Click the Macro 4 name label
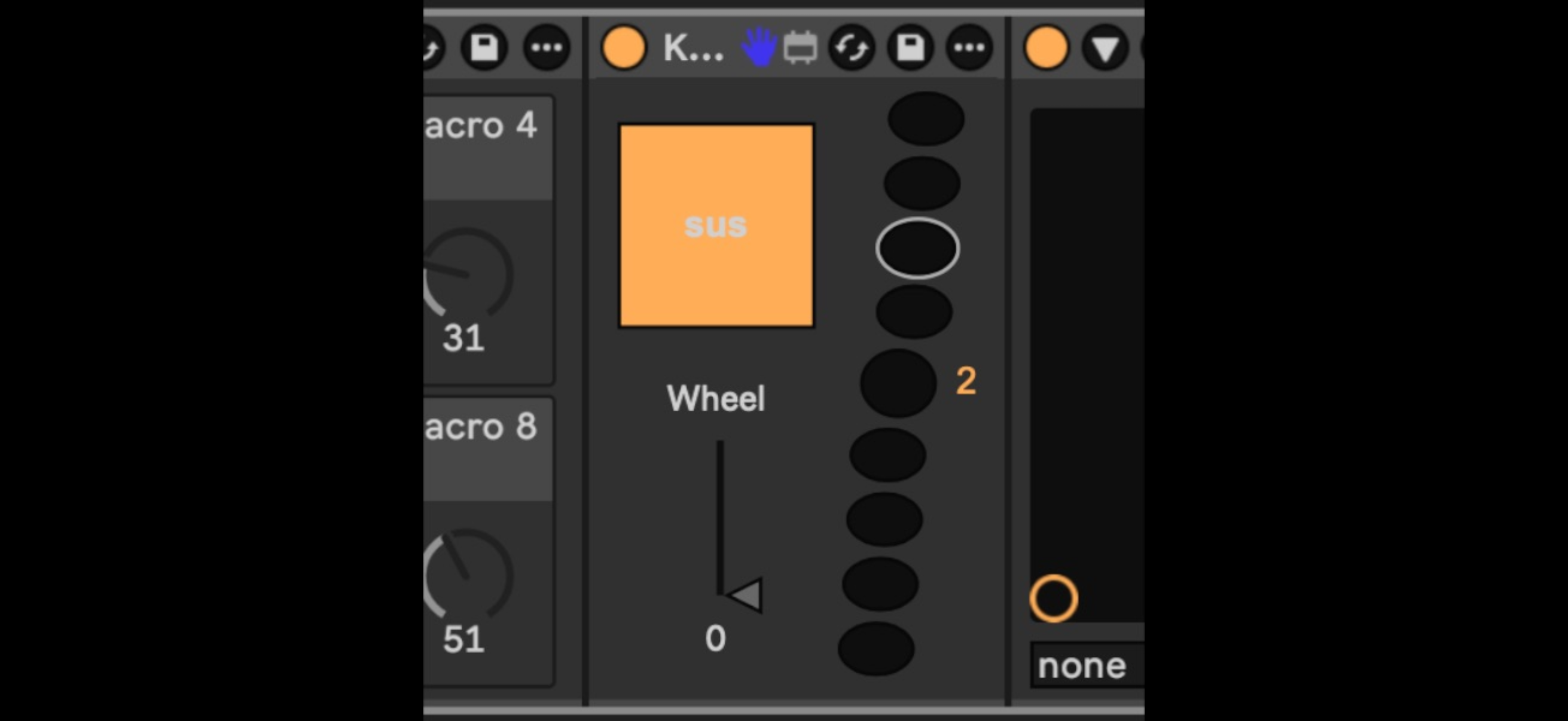Image resolution: width=1568 pixels, height=721 pixels. pyautogui.click(x=481, y=126)
